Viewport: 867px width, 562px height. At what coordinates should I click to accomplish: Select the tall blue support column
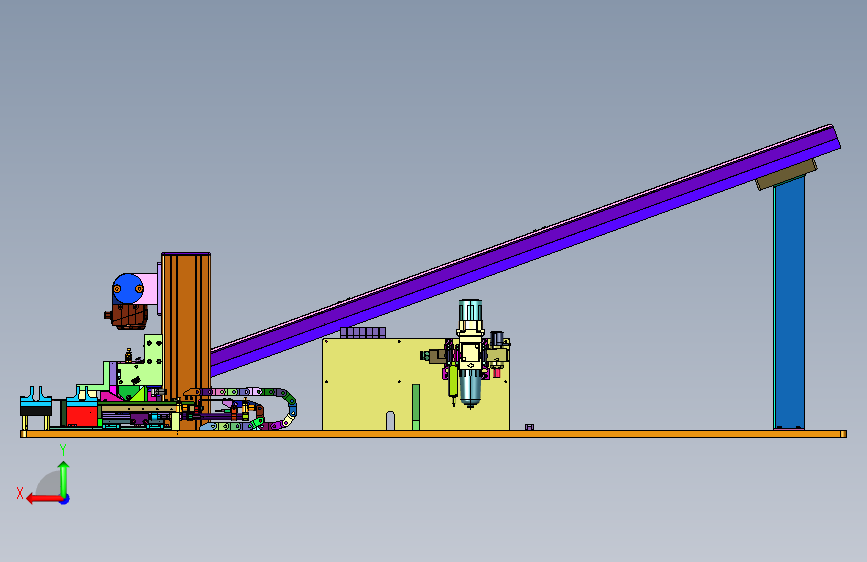click(789, 301)
